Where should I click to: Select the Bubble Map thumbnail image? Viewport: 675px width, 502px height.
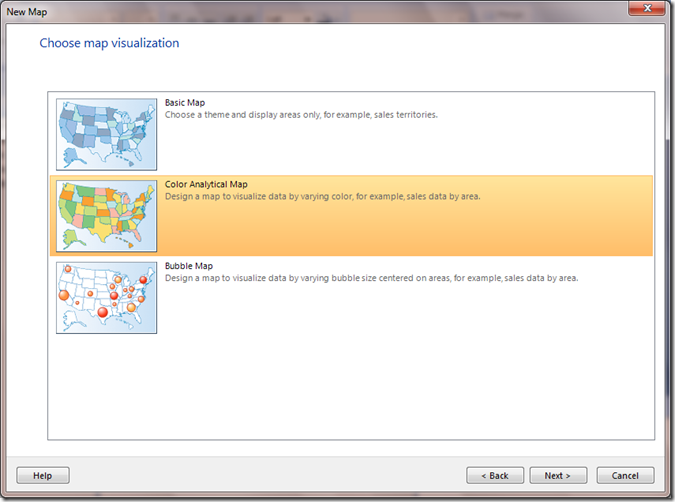pos(106,298)
